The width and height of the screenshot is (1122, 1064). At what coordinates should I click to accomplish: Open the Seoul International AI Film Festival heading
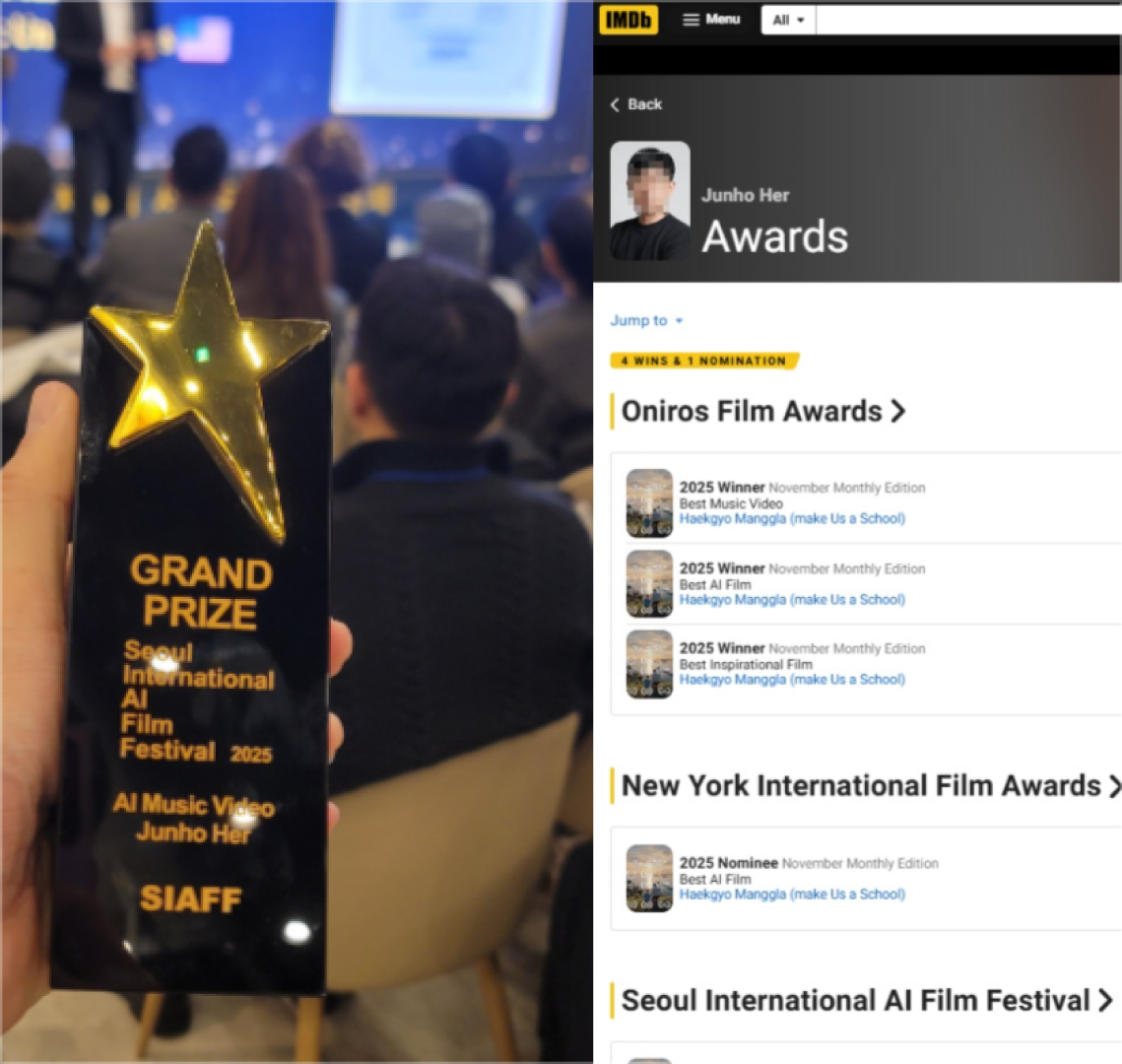pos(867,1000)
